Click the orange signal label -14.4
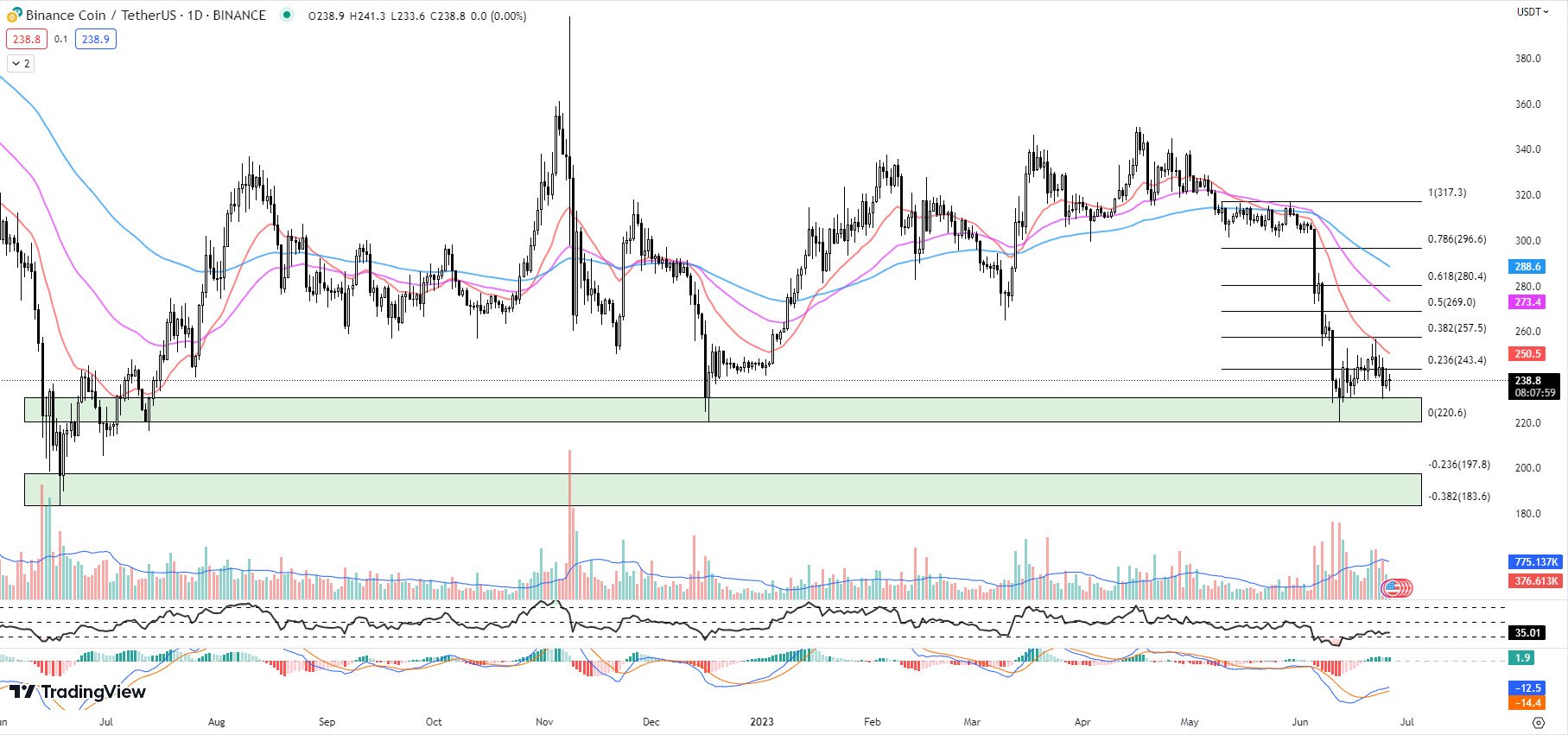The height and width of the screenshot is (735, 1568). 1527,703
